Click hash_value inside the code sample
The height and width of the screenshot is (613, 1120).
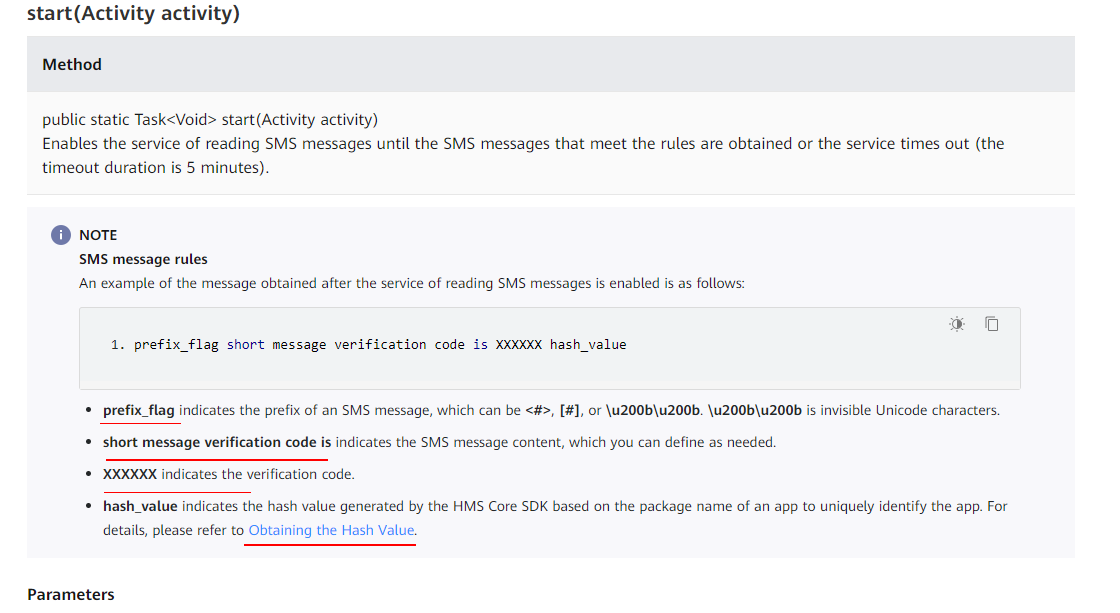pyautogui.click(x=588, y=344)
